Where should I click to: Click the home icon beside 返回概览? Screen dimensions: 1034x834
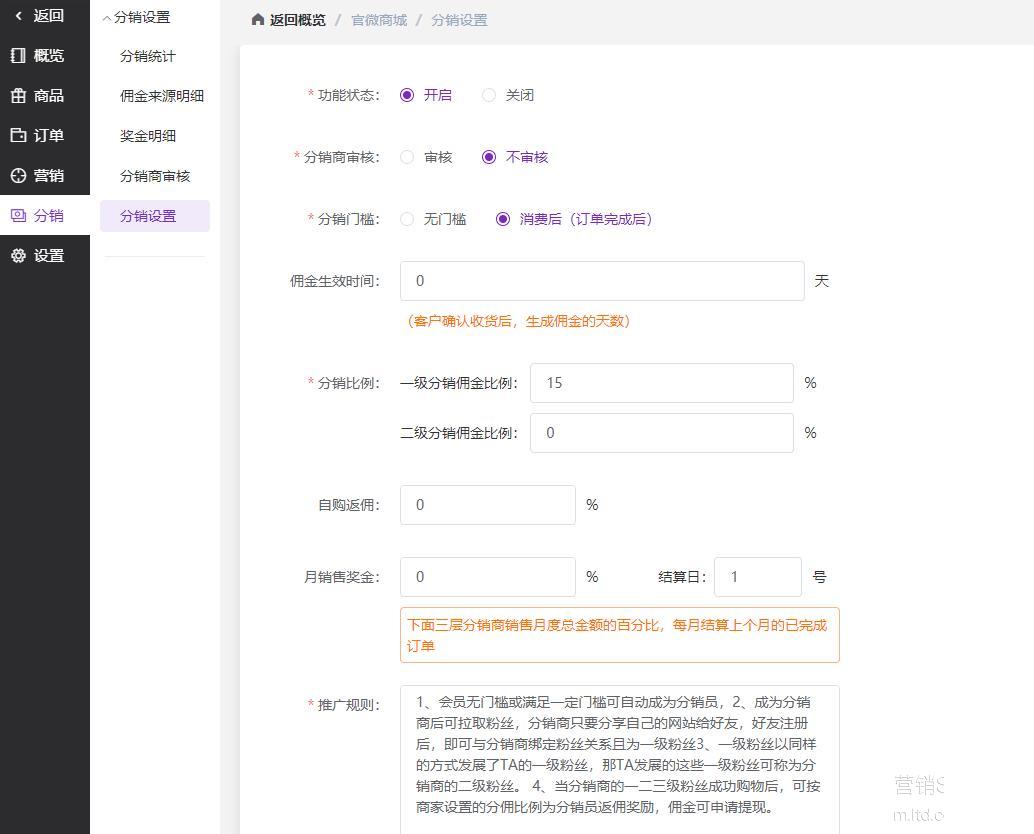(x=258, y=20)
